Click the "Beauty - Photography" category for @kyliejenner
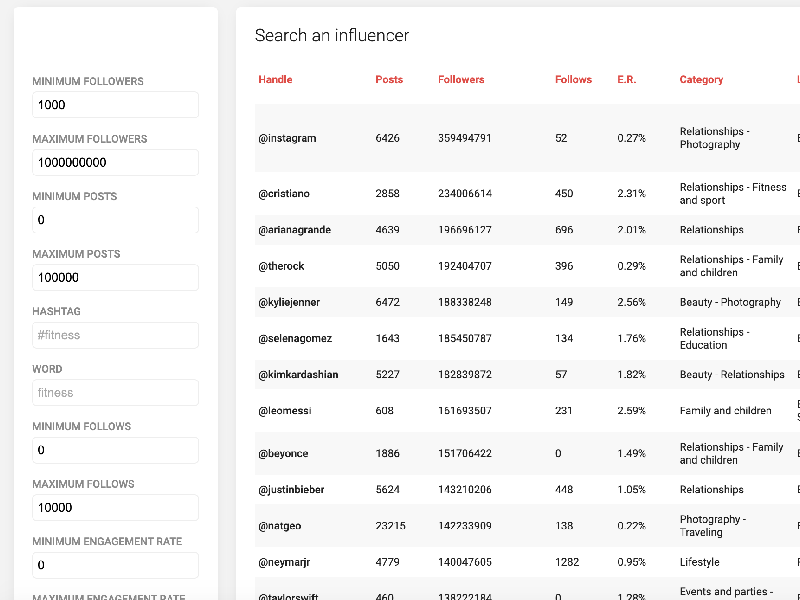This screenshot has width=800, height=600. (x=730, y=303)
